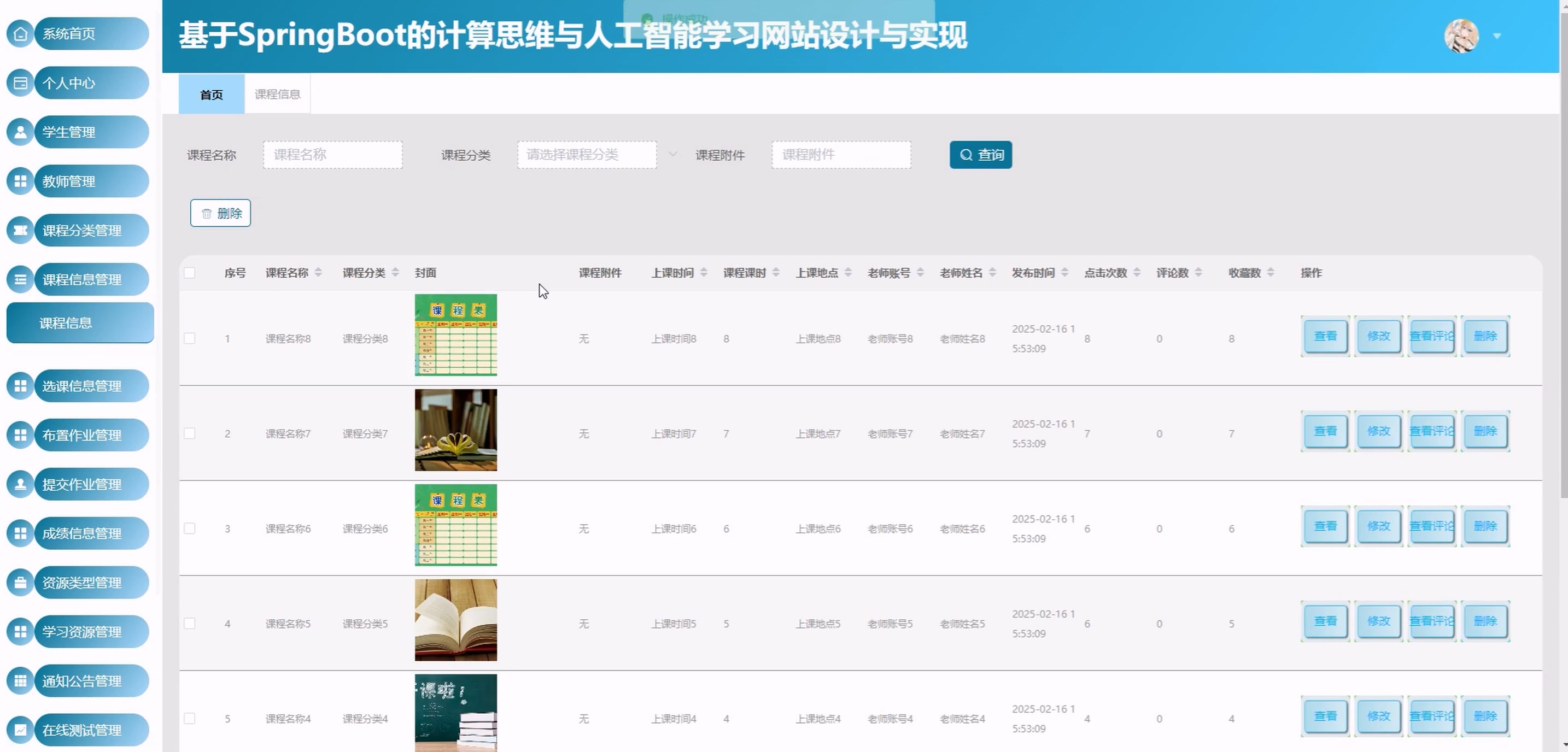Screen dimensions: 1568x752
Task: Open the 课程信息 tab
Action: (x=277, y=95)
